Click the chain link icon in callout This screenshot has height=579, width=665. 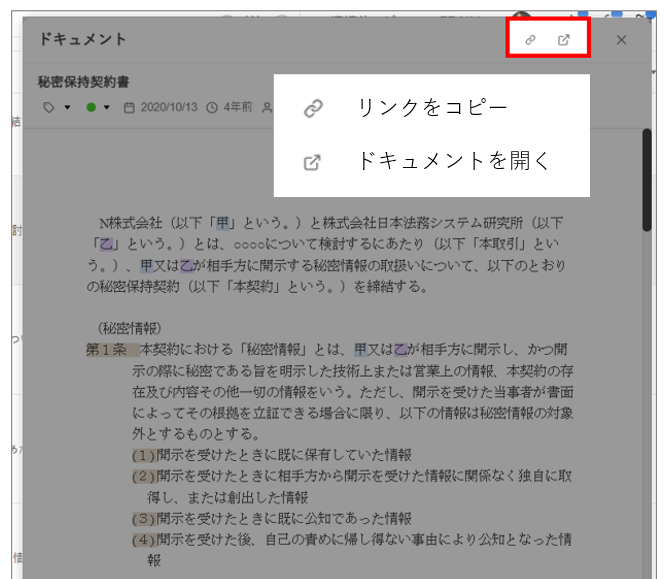coord(313,109)
